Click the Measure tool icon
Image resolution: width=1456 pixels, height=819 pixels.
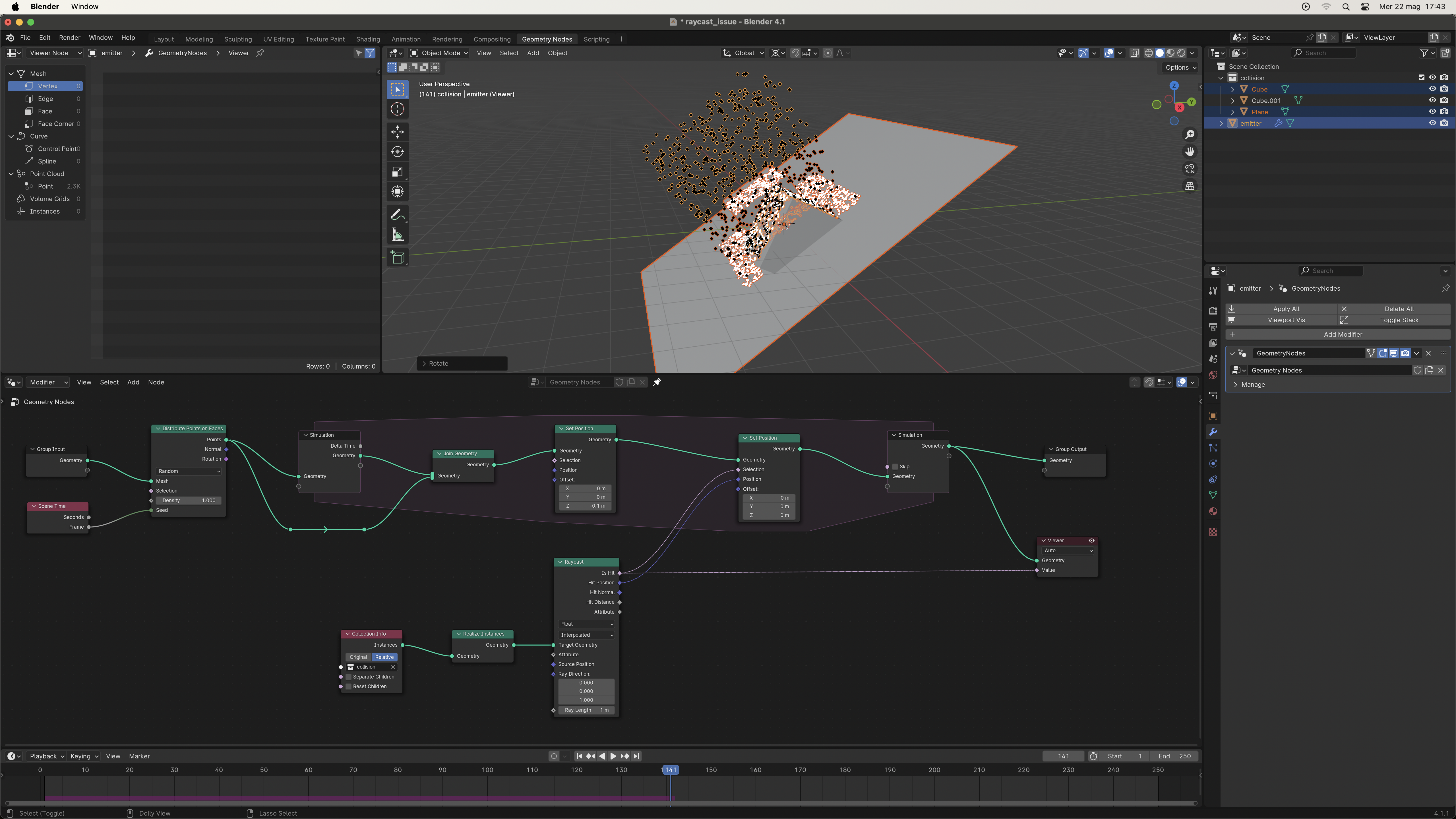[397, 235]
